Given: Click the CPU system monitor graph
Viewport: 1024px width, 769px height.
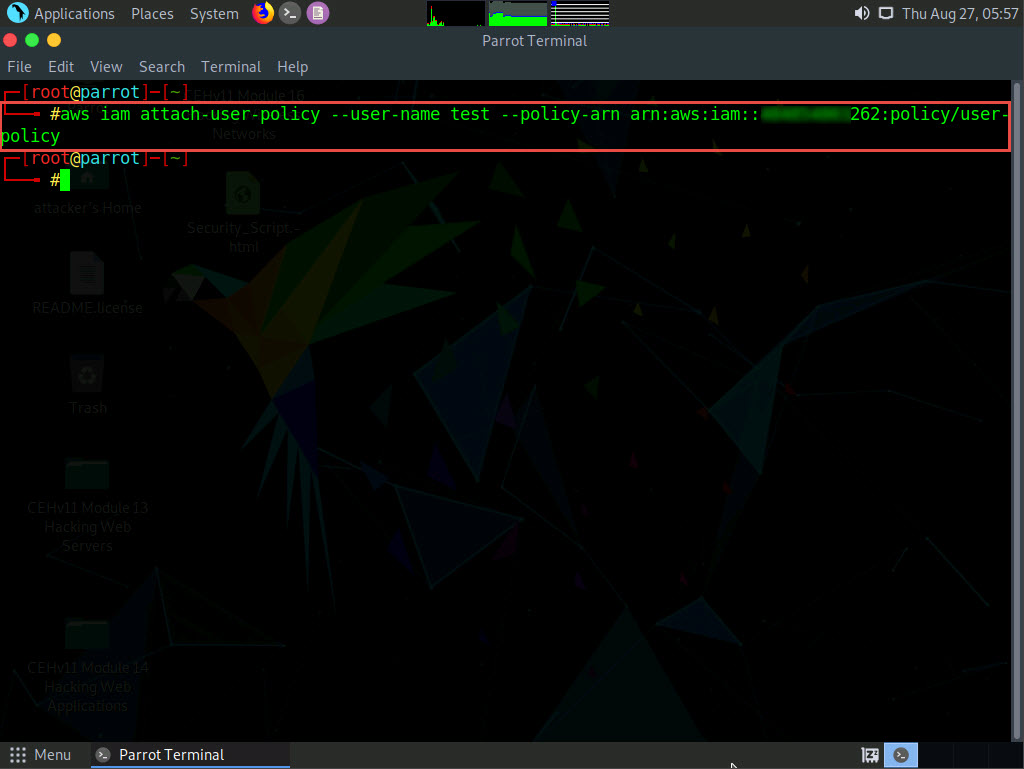Looking at the screenshot, I should (x=456, y=13).
